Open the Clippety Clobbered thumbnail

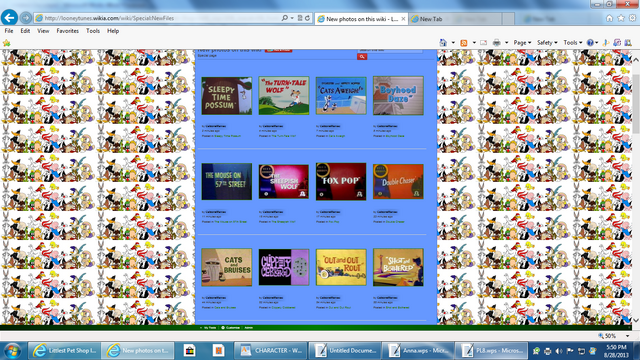tap(284, 267)
